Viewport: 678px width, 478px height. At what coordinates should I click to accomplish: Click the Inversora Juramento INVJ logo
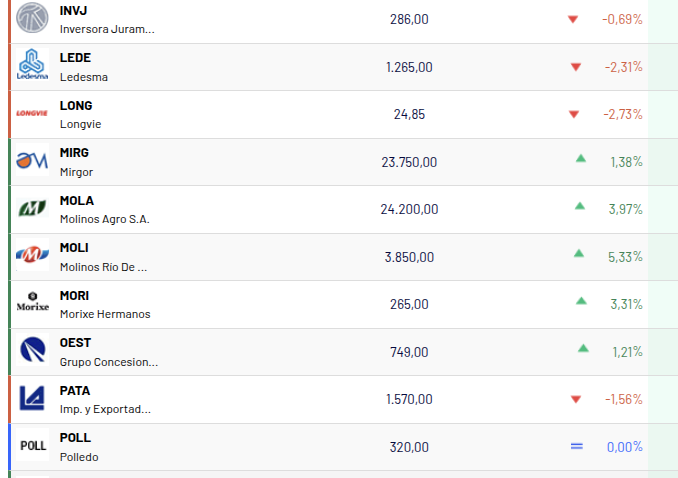point(32,18)
